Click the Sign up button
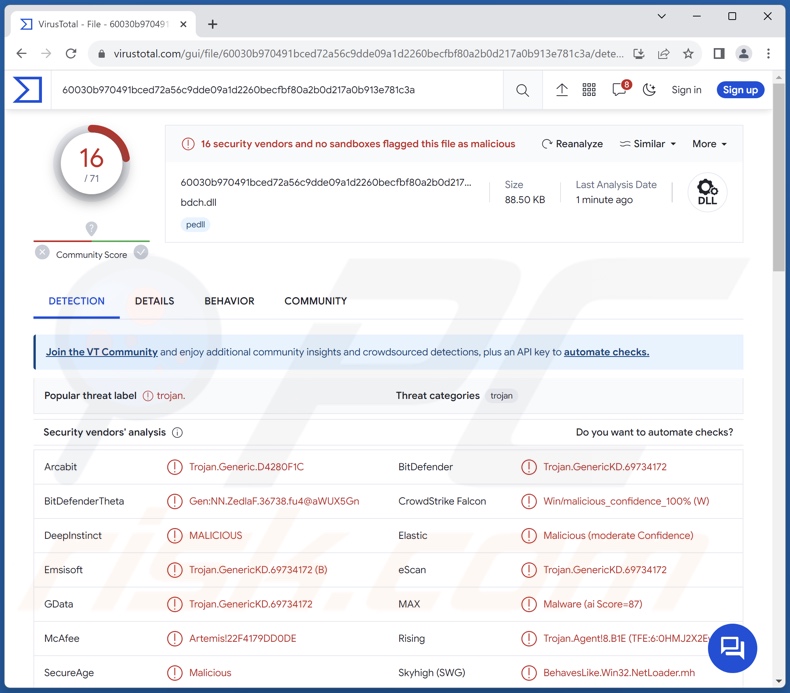The image size is (790, 693). [740, 90]
